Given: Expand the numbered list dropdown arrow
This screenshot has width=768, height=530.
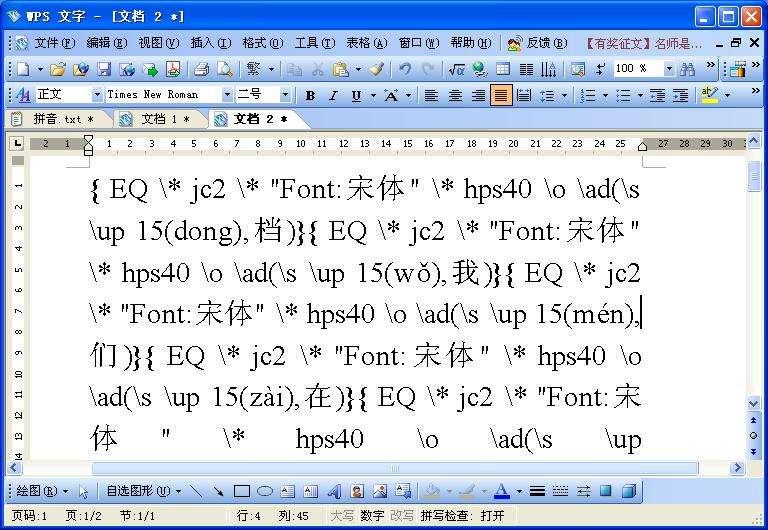Looking at the screenshot, I should (x=605, y=95).
